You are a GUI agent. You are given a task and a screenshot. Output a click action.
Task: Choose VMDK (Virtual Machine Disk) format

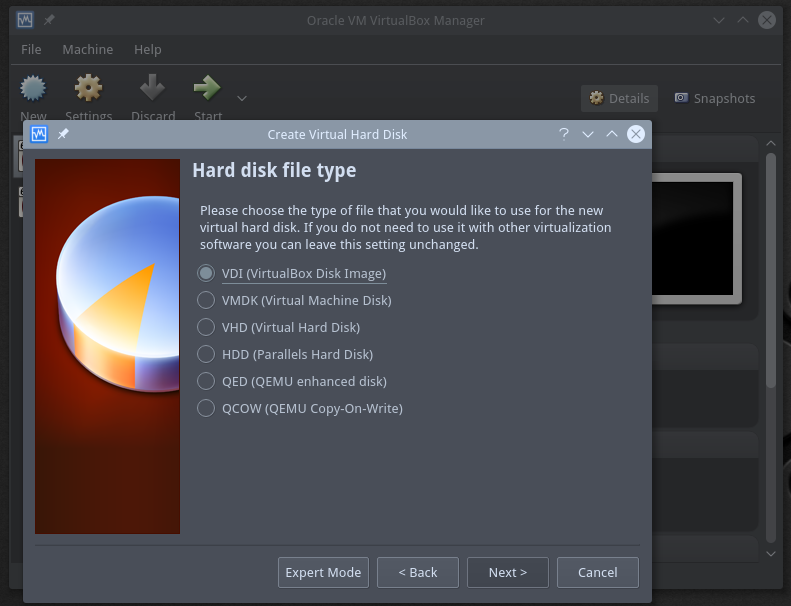[x=294, y=300]
